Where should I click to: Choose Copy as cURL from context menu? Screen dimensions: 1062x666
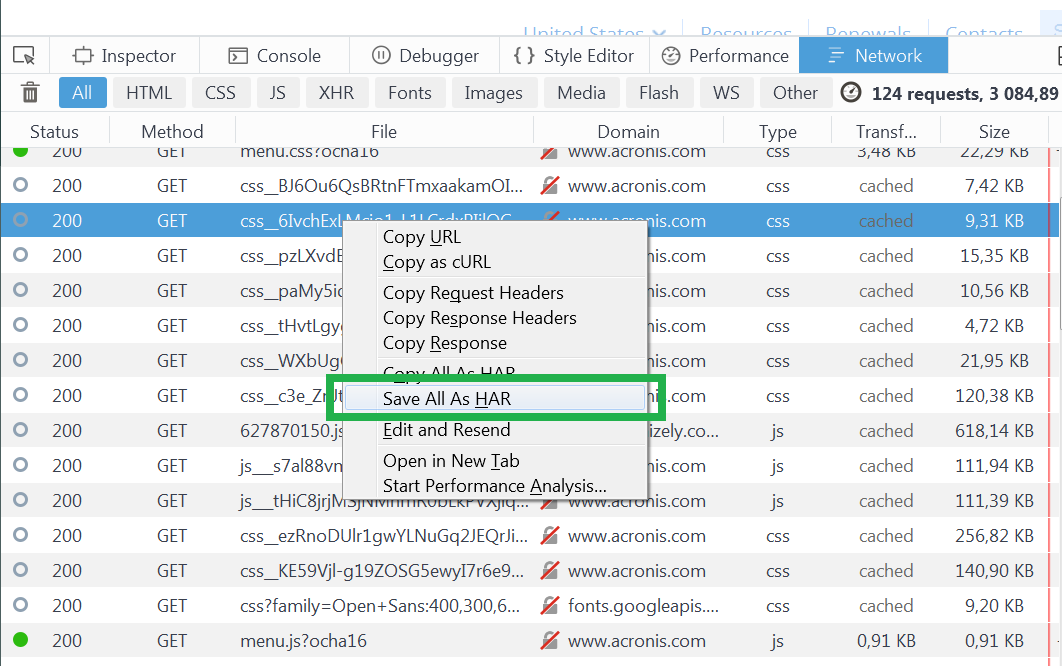point(437,262)
